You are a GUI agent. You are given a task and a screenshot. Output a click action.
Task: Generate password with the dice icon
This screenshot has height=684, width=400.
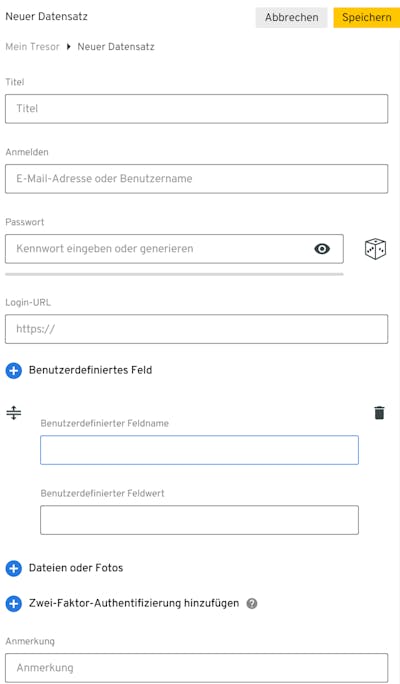pos(375,249)
